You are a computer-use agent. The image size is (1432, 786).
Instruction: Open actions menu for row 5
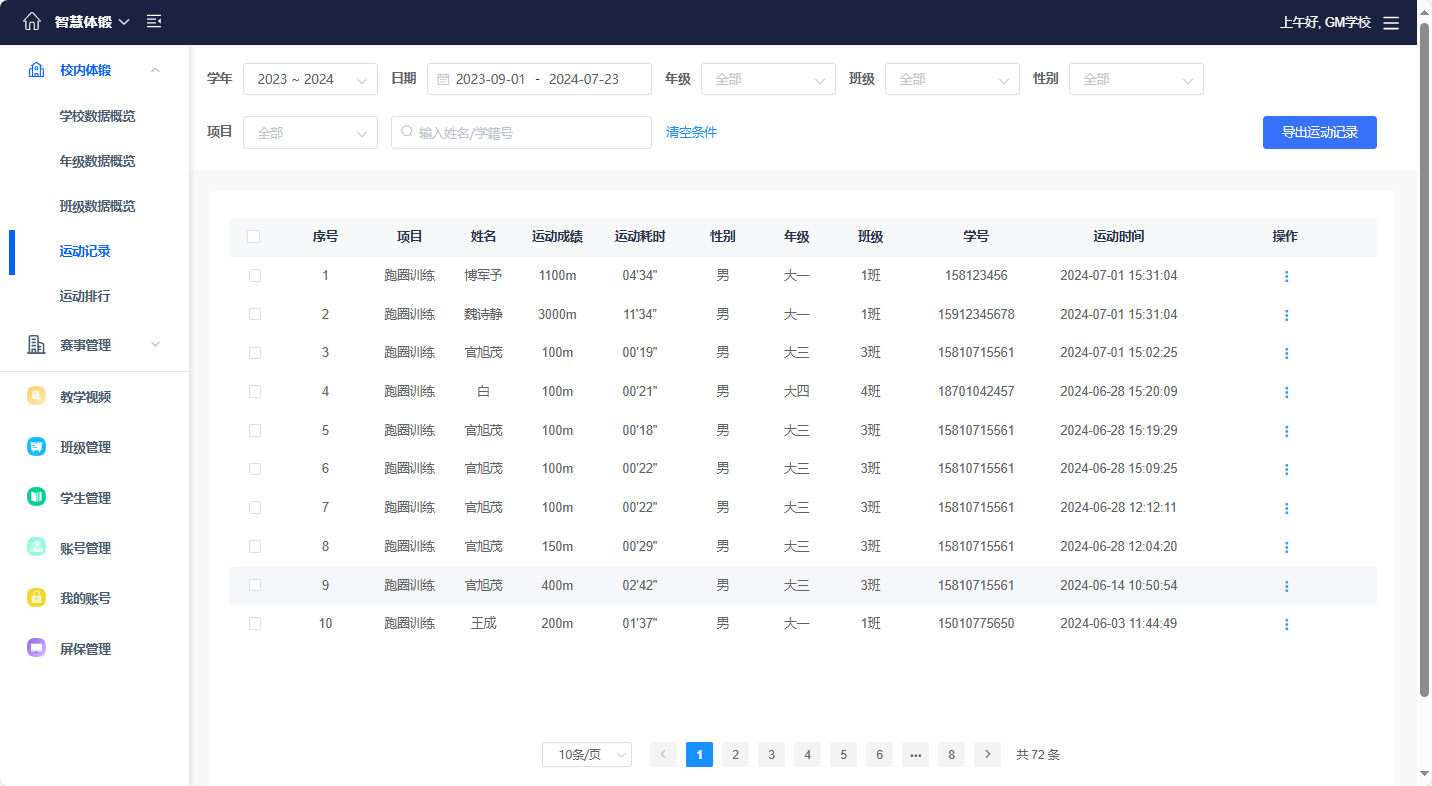[1286, 431]
